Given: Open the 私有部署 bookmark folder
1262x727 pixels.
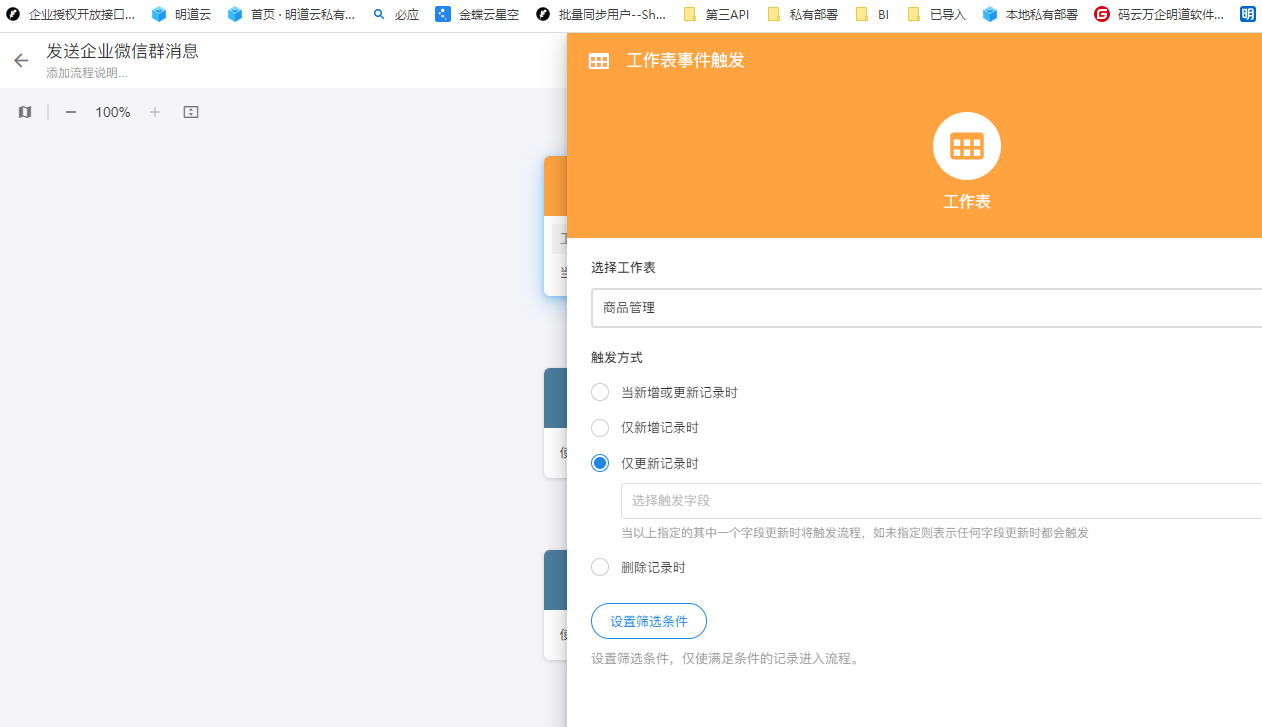Looking at the screenshot, I should [x=803, y=14].
